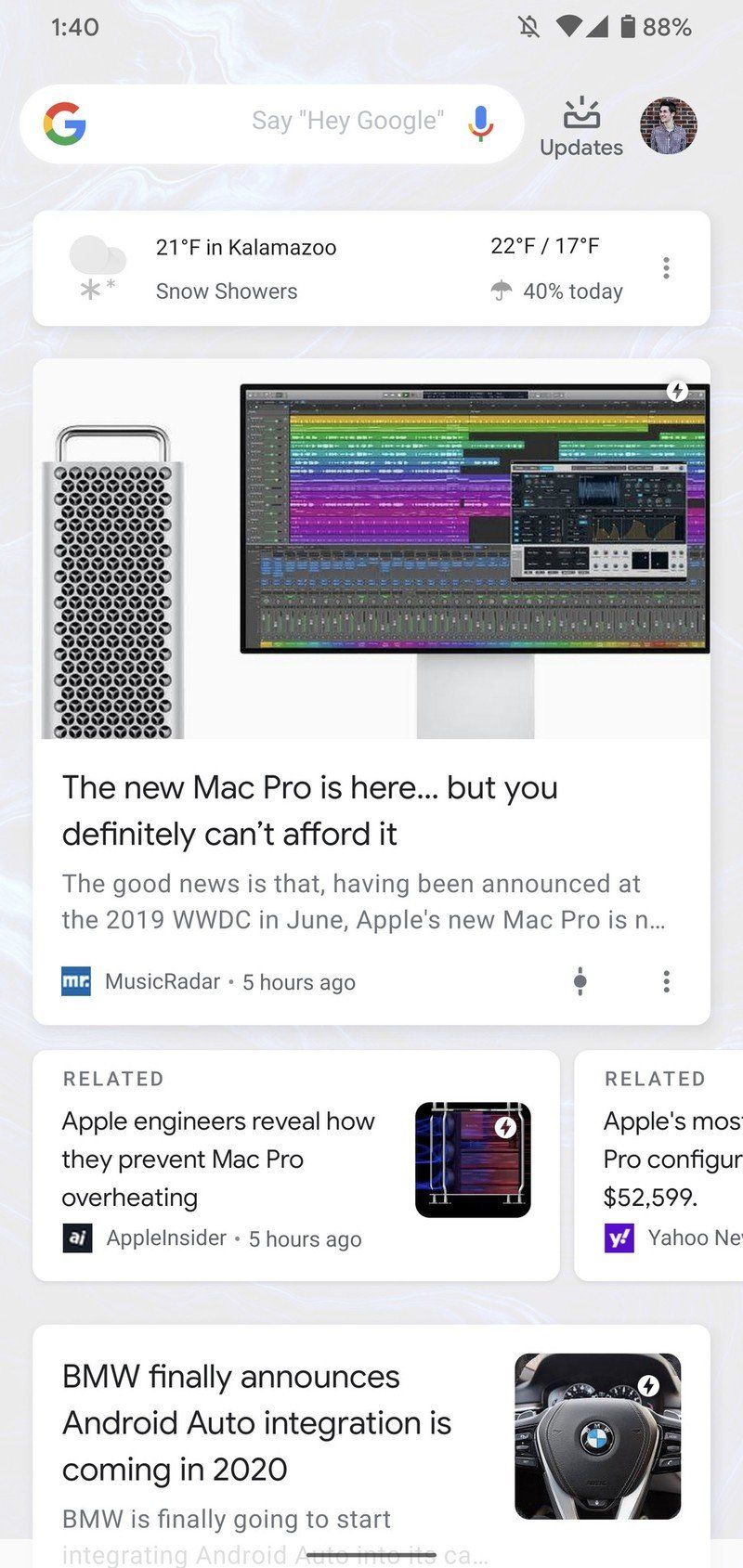Toggle the interest control on Mac Pro story
This screenshot has height=1568, width=743.
click(580, 981)
